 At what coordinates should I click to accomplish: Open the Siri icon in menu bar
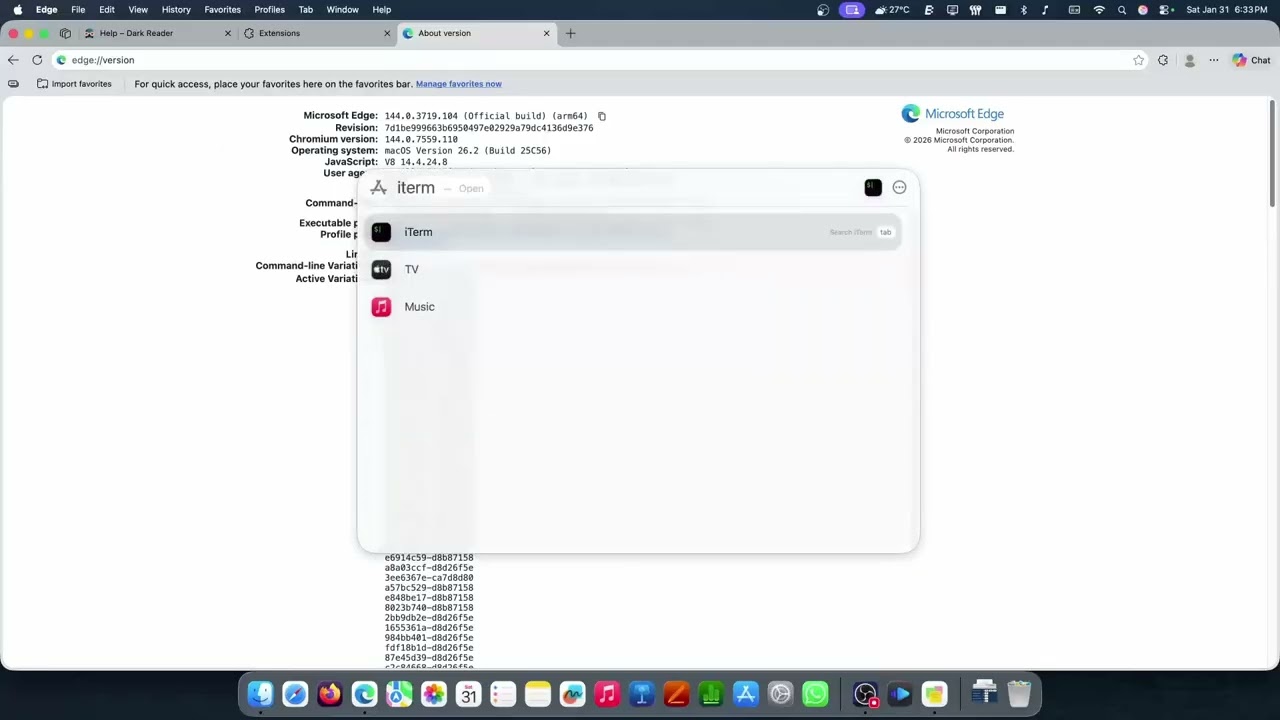pyautogui.click(x=1143, y=9)
